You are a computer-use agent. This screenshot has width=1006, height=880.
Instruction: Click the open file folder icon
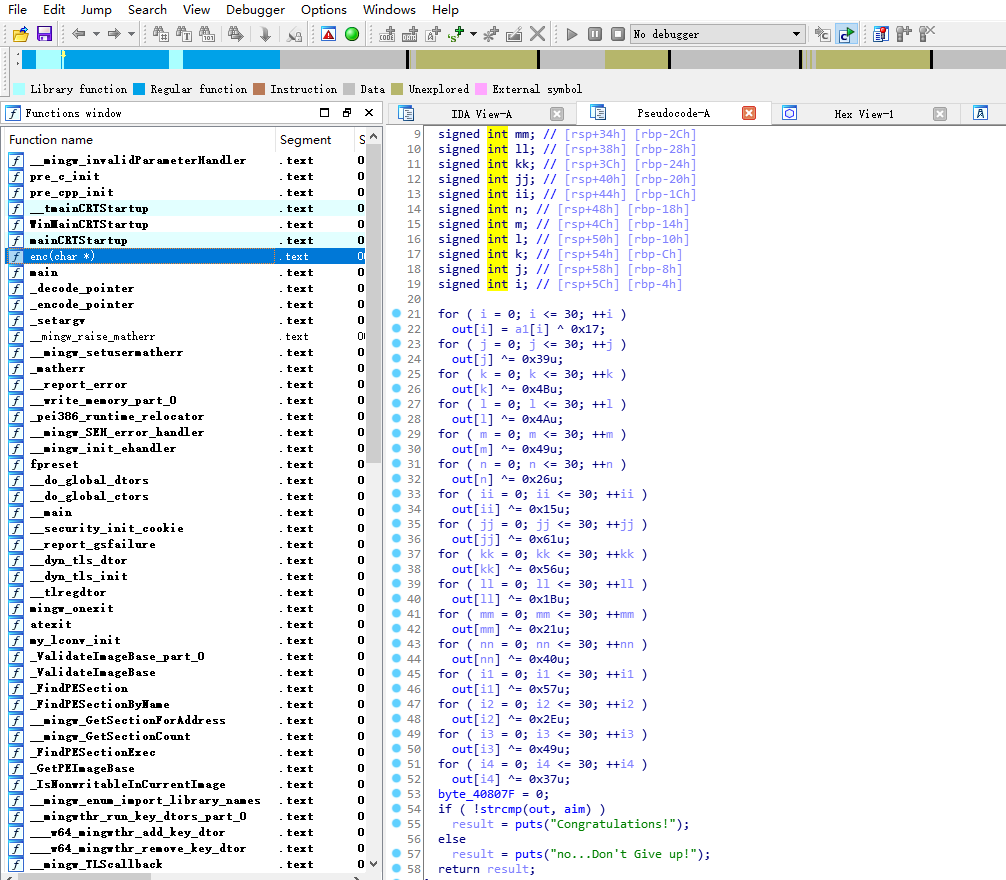point(21,34)
